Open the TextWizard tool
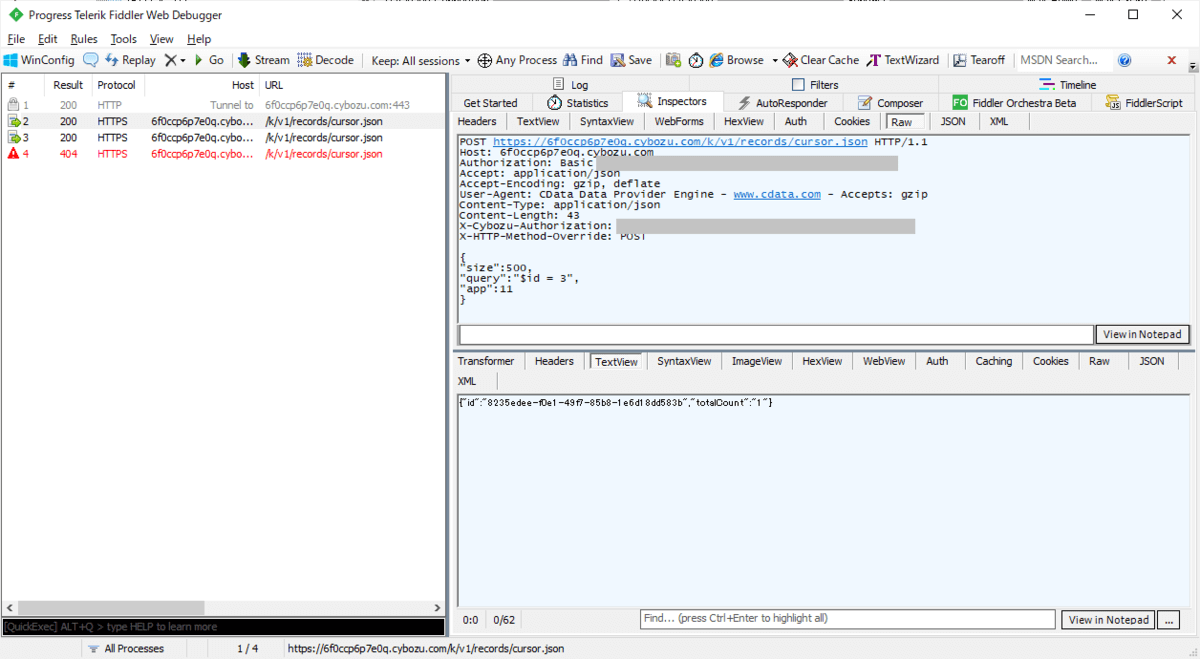 903,60
